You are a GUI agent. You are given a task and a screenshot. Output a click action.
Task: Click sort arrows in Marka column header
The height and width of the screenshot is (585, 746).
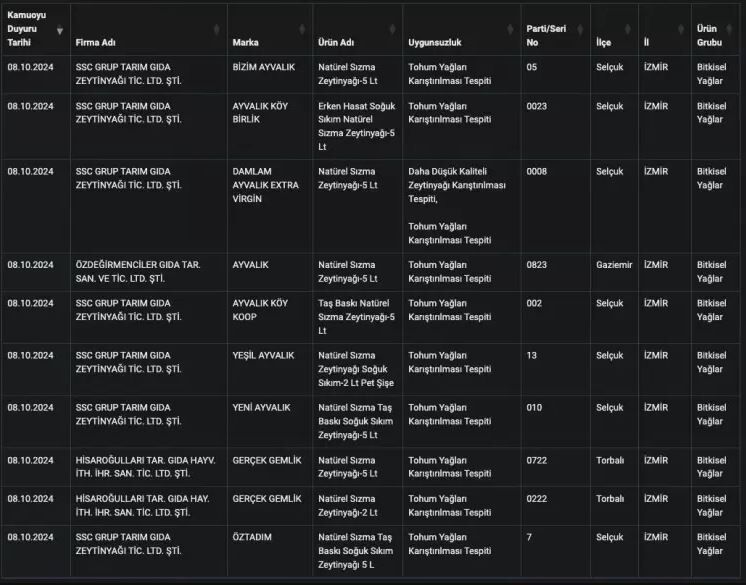pyautogui.click(x=304, y=30)
